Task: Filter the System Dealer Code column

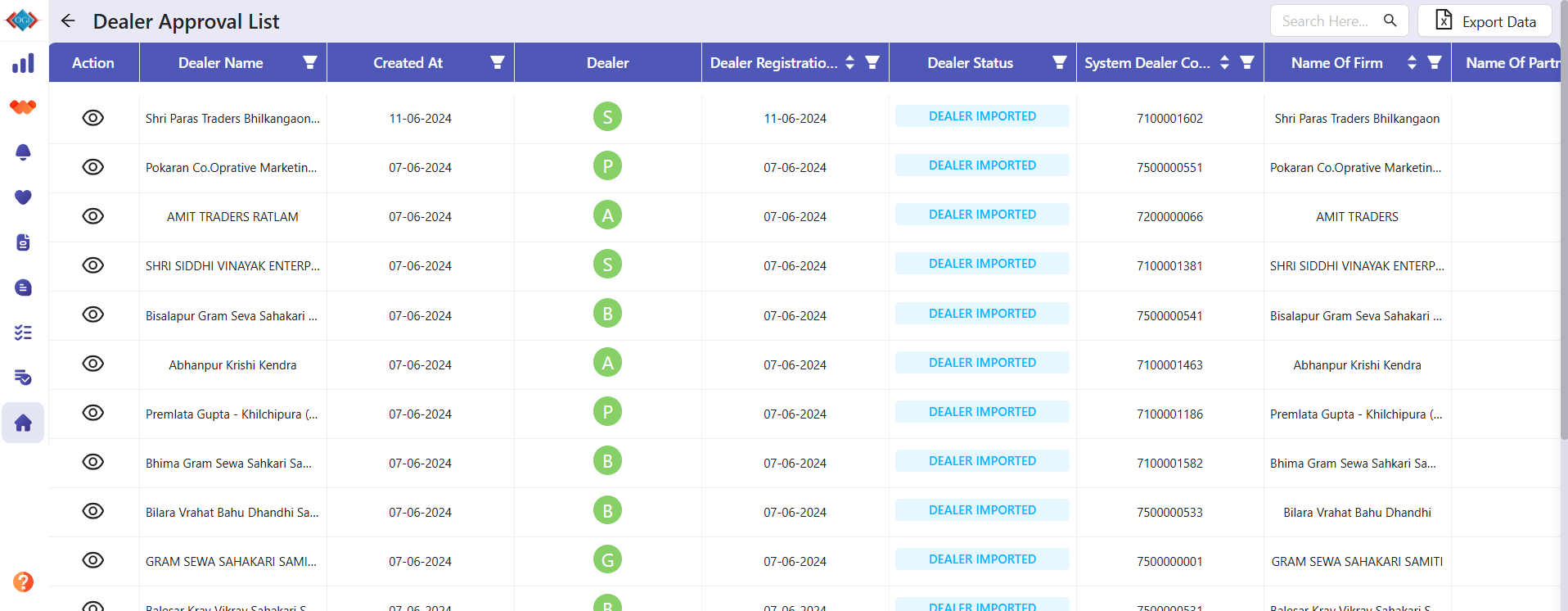Action: point(1247,62)
